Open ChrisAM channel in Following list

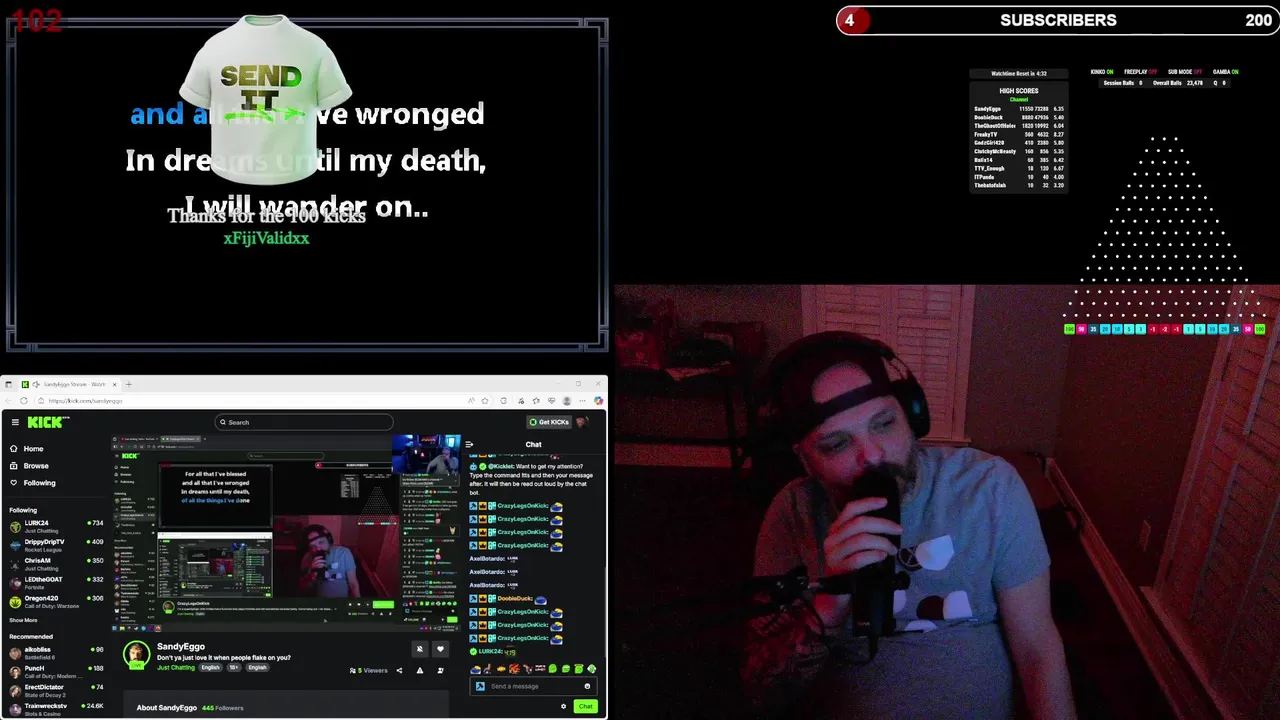coord(56,563)
